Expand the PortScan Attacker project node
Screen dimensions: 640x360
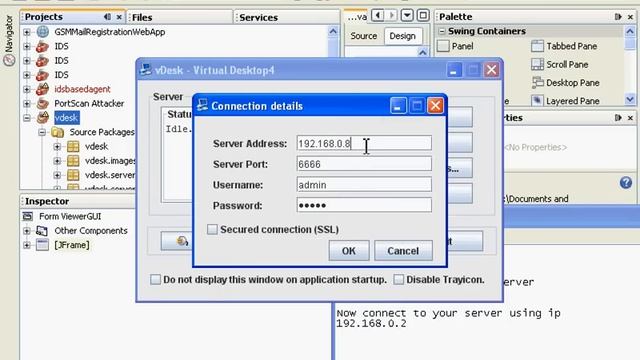coord(27,103)
